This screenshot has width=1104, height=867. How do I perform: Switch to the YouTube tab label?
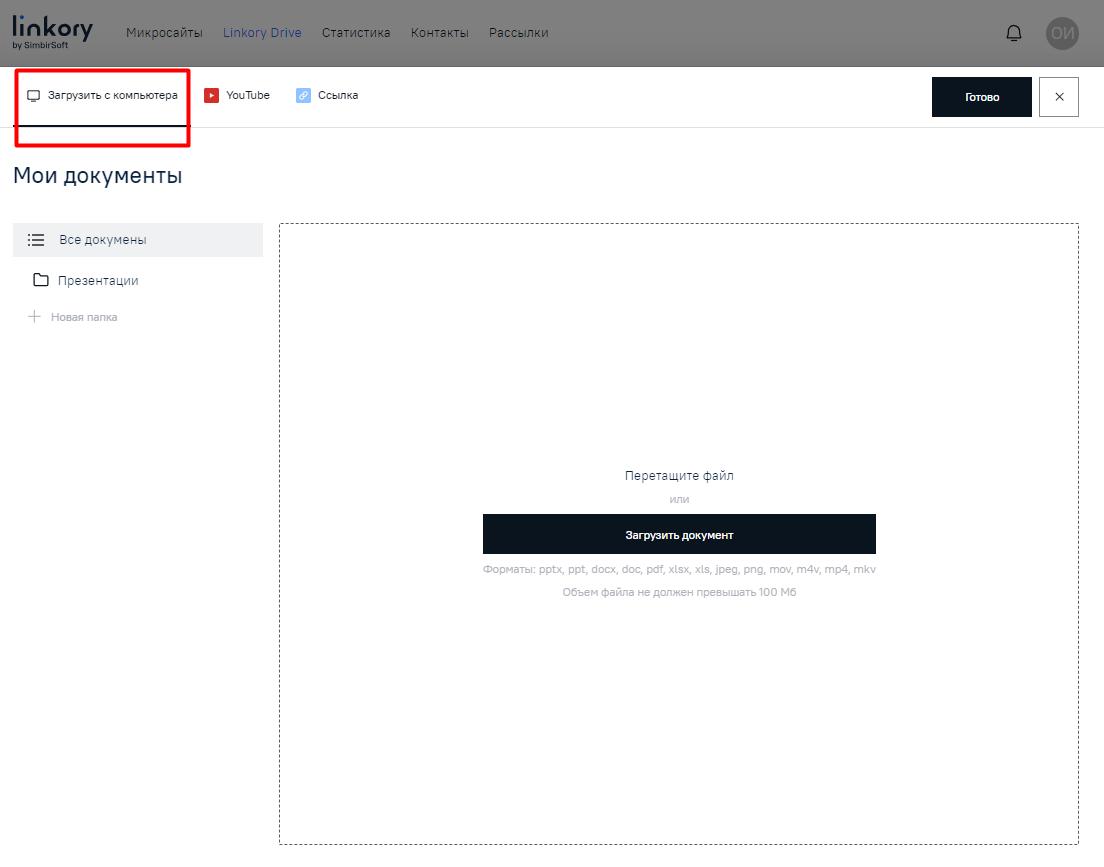pyautogui.click(x=248, y=96)
